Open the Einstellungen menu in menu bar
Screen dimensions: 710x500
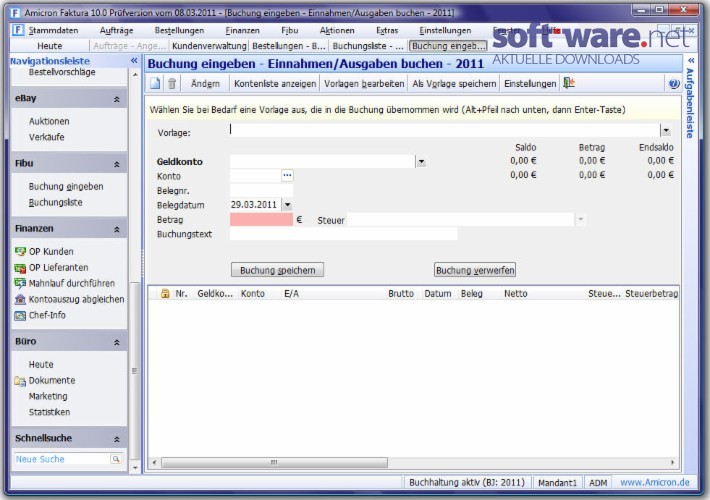point(445,30)
